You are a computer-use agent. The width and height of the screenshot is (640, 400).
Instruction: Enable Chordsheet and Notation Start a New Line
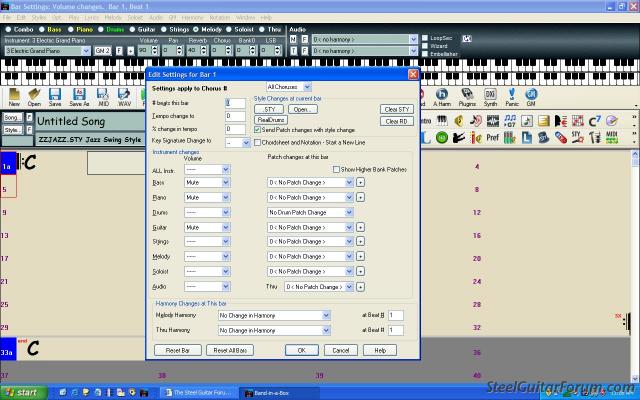[x=258, y=142]
